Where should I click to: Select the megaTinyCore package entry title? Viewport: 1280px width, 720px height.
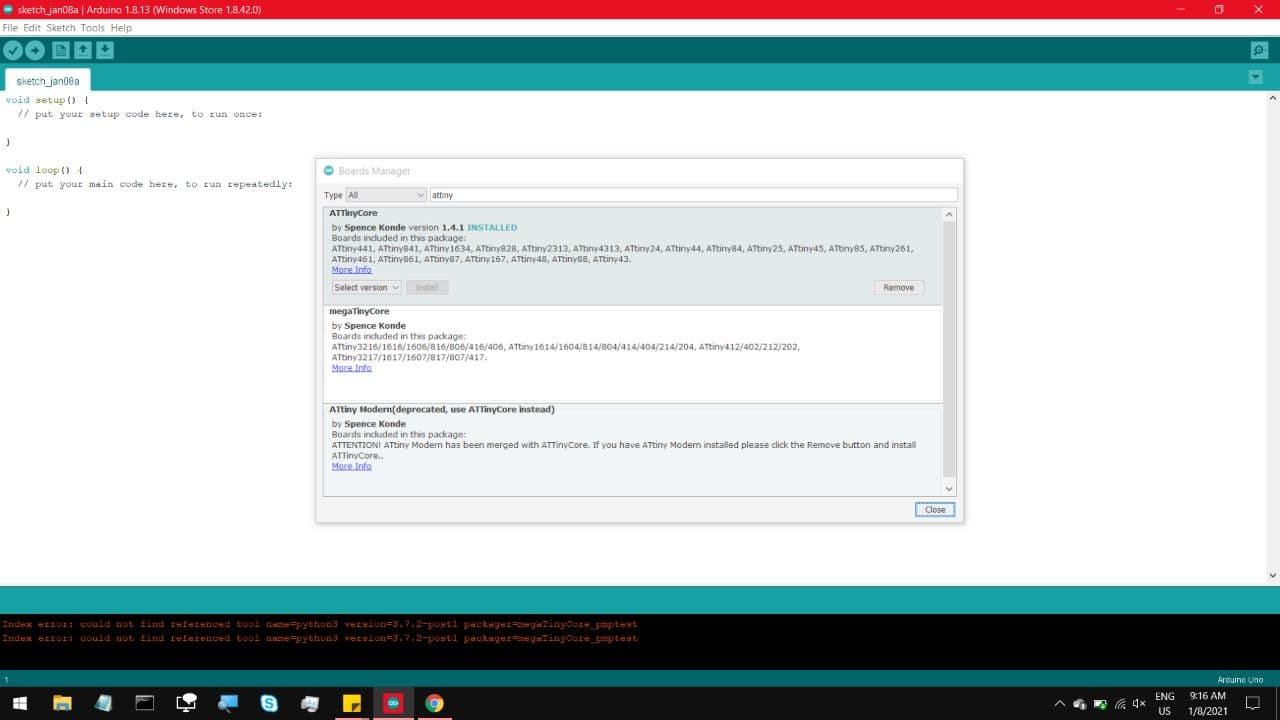(x=359, y=311)
